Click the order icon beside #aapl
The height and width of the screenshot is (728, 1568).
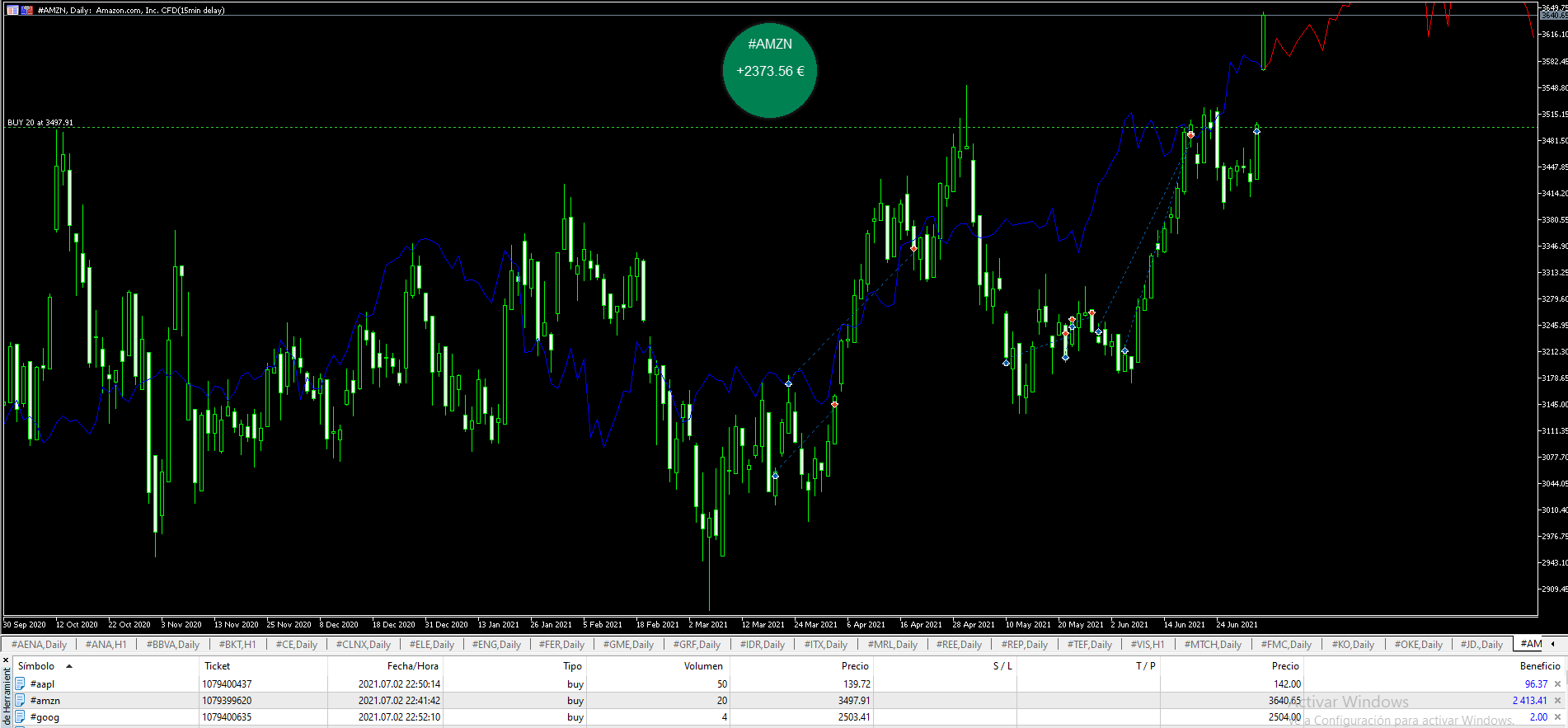[20, 684]
